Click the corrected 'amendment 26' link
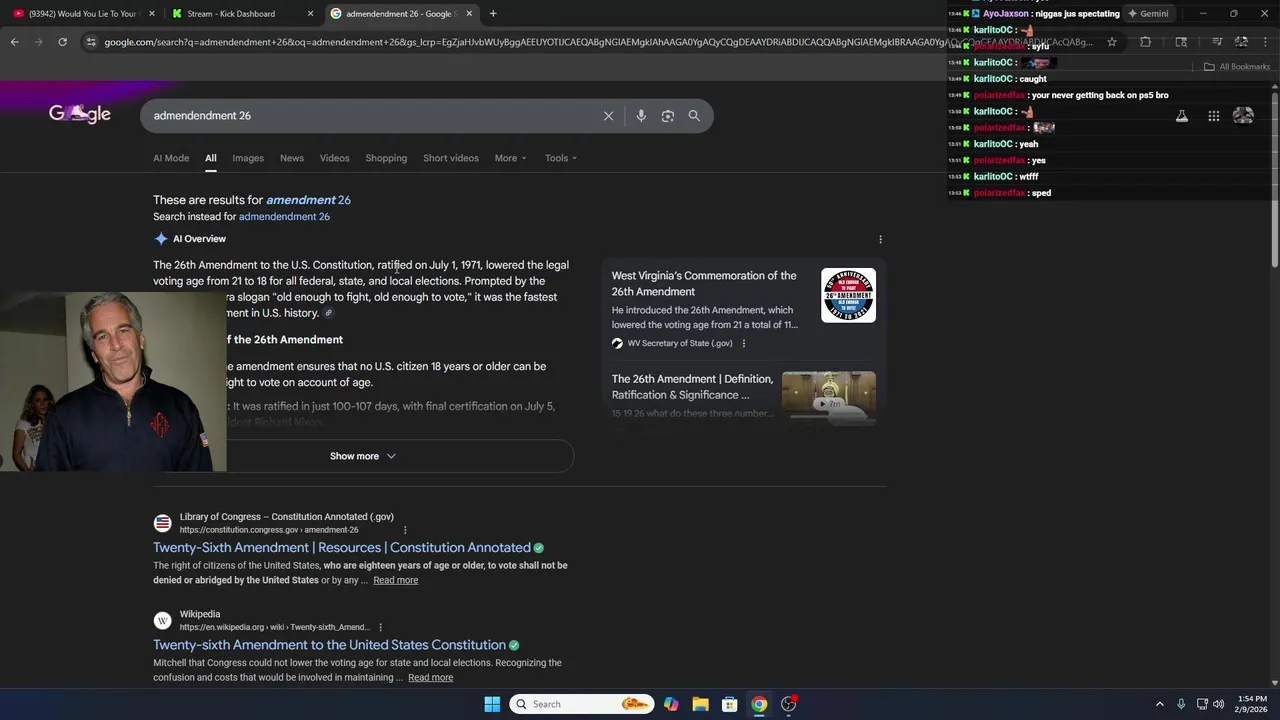This screenshot has height=720, width=1280. tap(308, 200)
